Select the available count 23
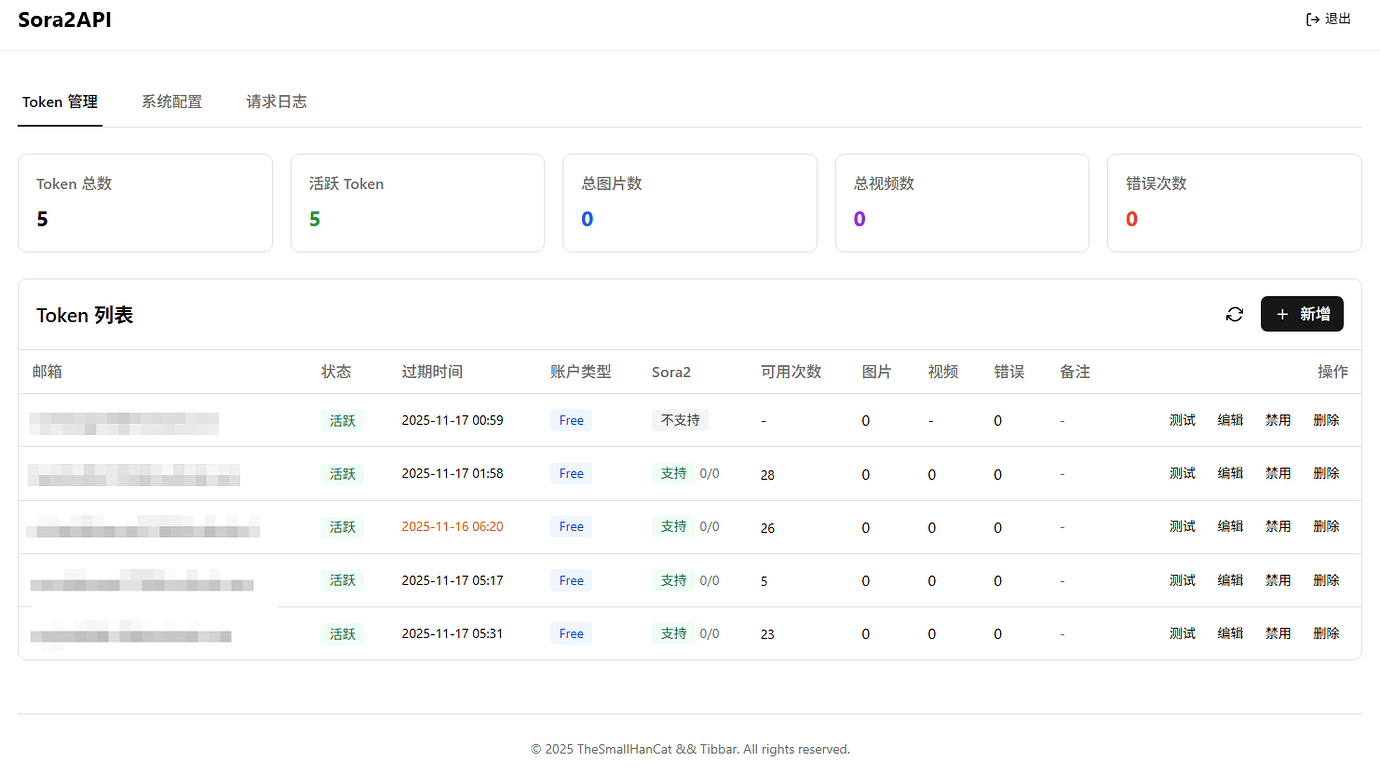 (x=768, y=634)
